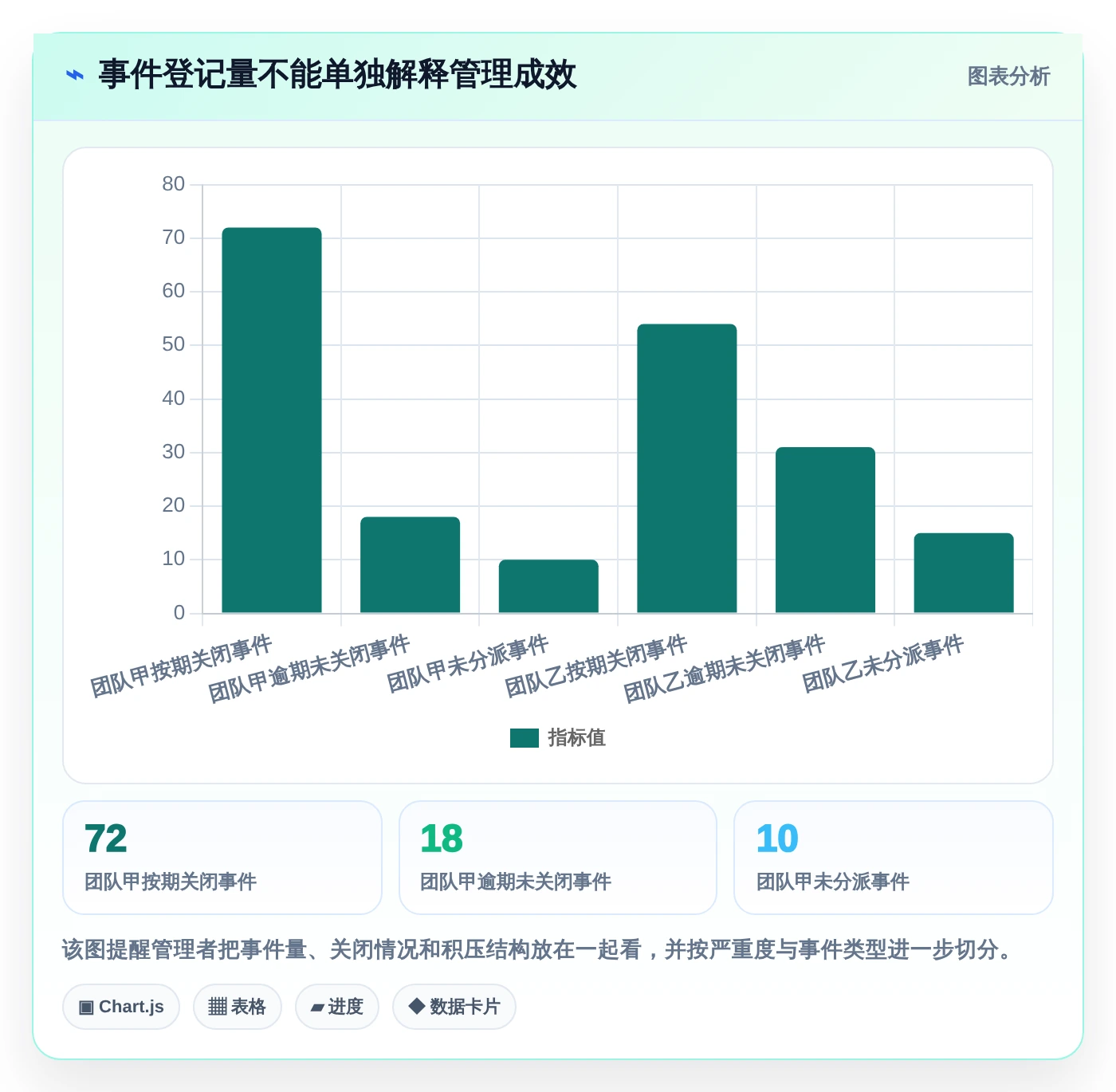Click x-axis label 团队乙未分派事件
Screen dimensions: 1116x1092
pyautogui.click(x=883, y=664)
